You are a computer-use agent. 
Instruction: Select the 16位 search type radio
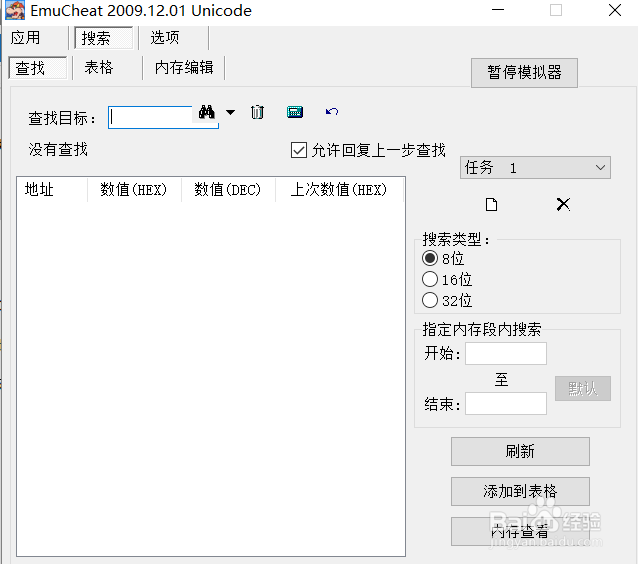[430, 280]
